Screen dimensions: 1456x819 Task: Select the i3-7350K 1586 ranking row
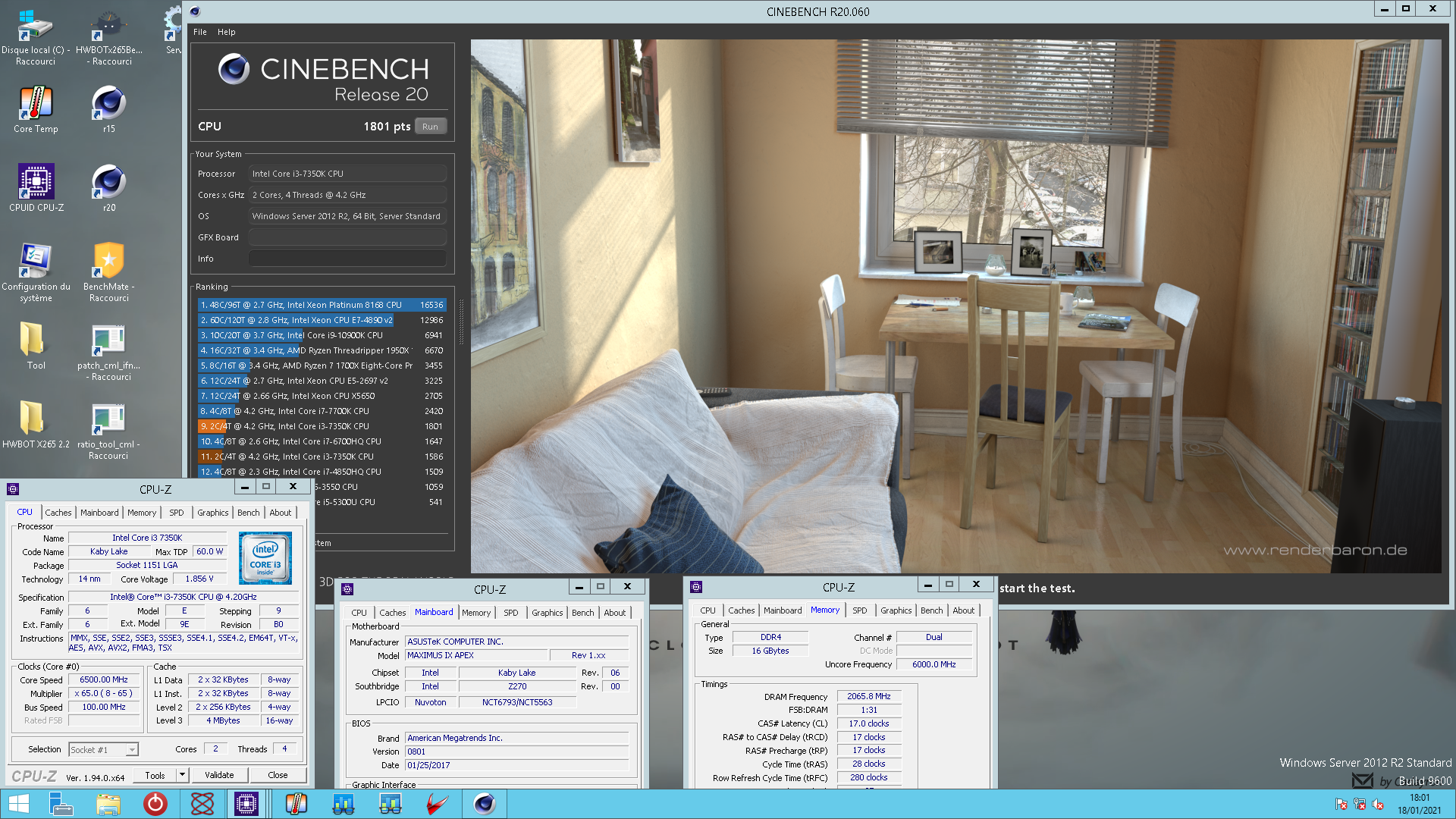pos(322,457)
